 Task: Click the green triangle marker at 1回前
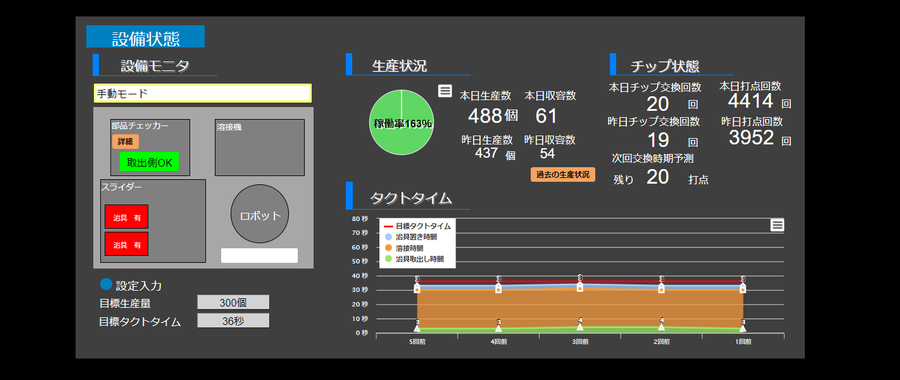tap(743, 328)
